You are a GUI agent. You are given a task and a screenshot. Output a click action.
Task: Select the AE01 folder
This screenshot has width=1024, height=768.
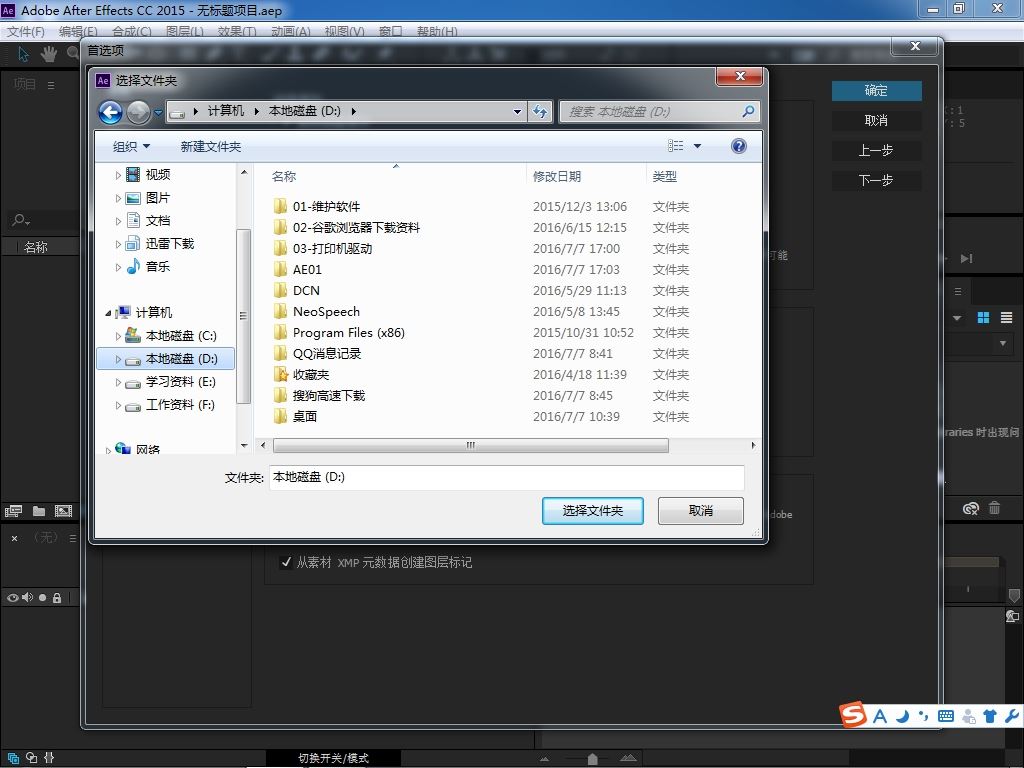click(307, 269)
